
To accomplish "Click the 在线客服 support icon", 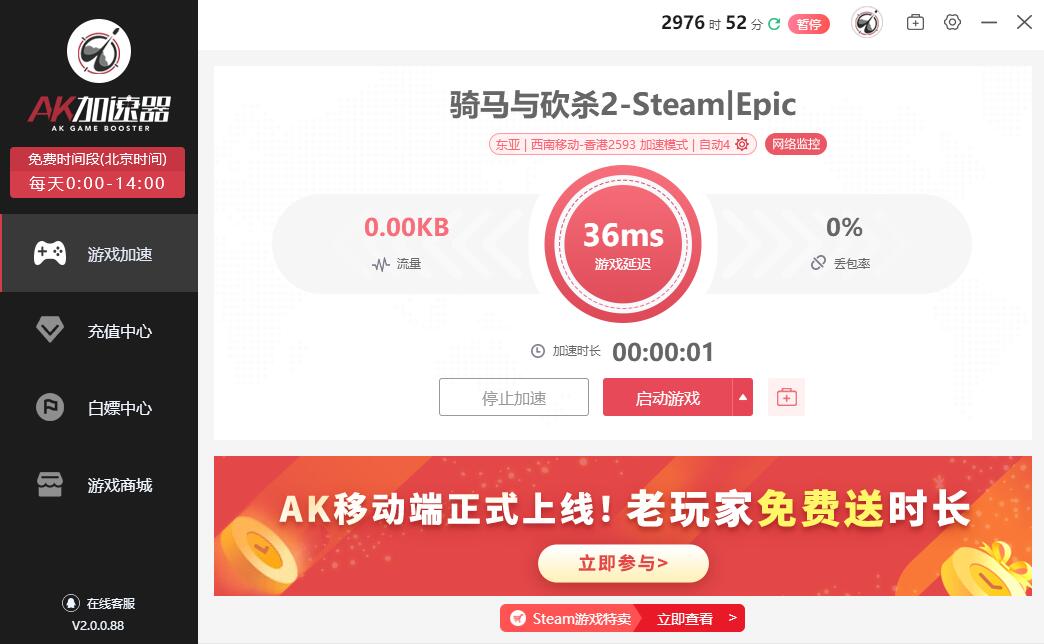I will [x=71, y=603].
